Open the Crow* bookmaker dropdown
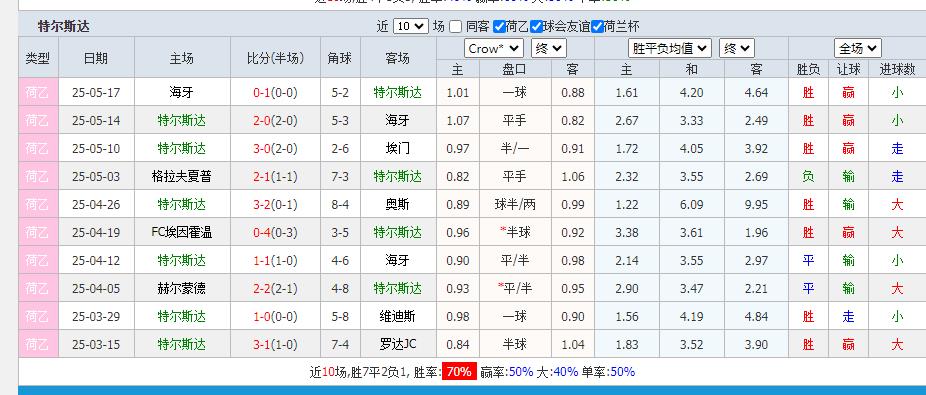Screen dimensions: 926x395 coord(494,48)
